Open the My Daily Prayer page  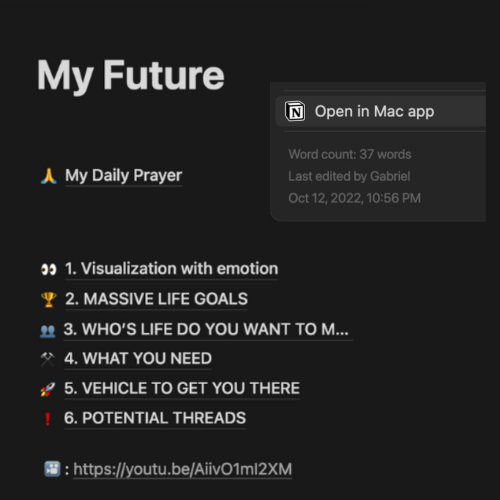124,176
